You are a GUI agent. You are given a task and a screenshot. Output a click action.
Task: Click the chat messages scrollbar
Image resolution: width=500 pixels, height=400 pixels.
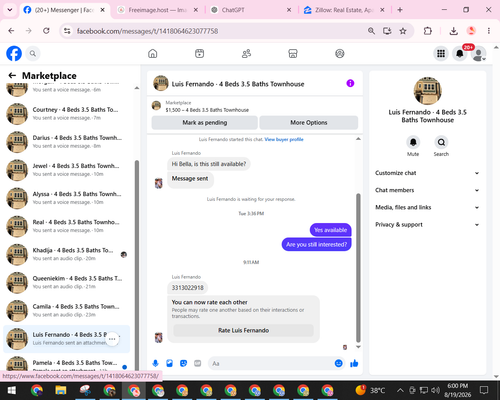tap(358, 268)
